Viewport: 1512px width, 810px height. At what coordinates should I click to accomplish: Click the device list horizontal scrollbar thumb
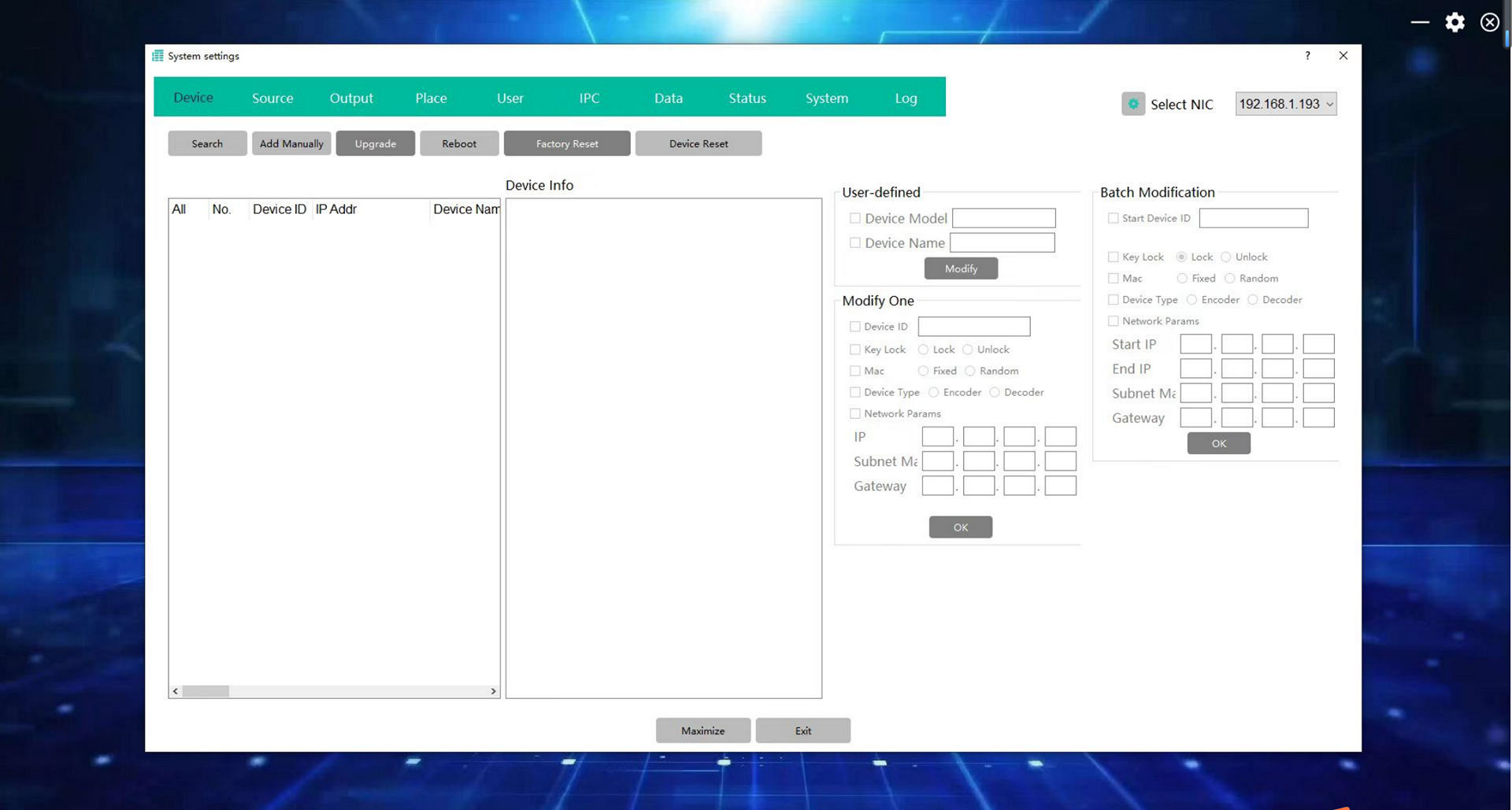pyautogui.click(x=206, y=691)
